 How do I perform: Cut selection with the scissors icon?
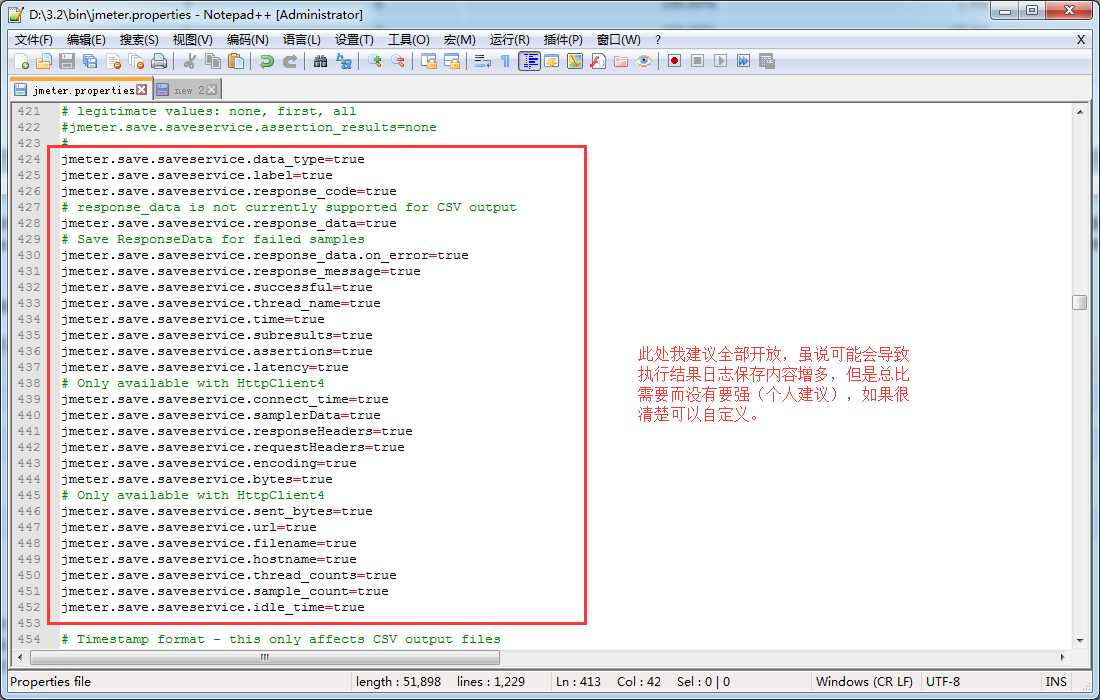(189, 62)
